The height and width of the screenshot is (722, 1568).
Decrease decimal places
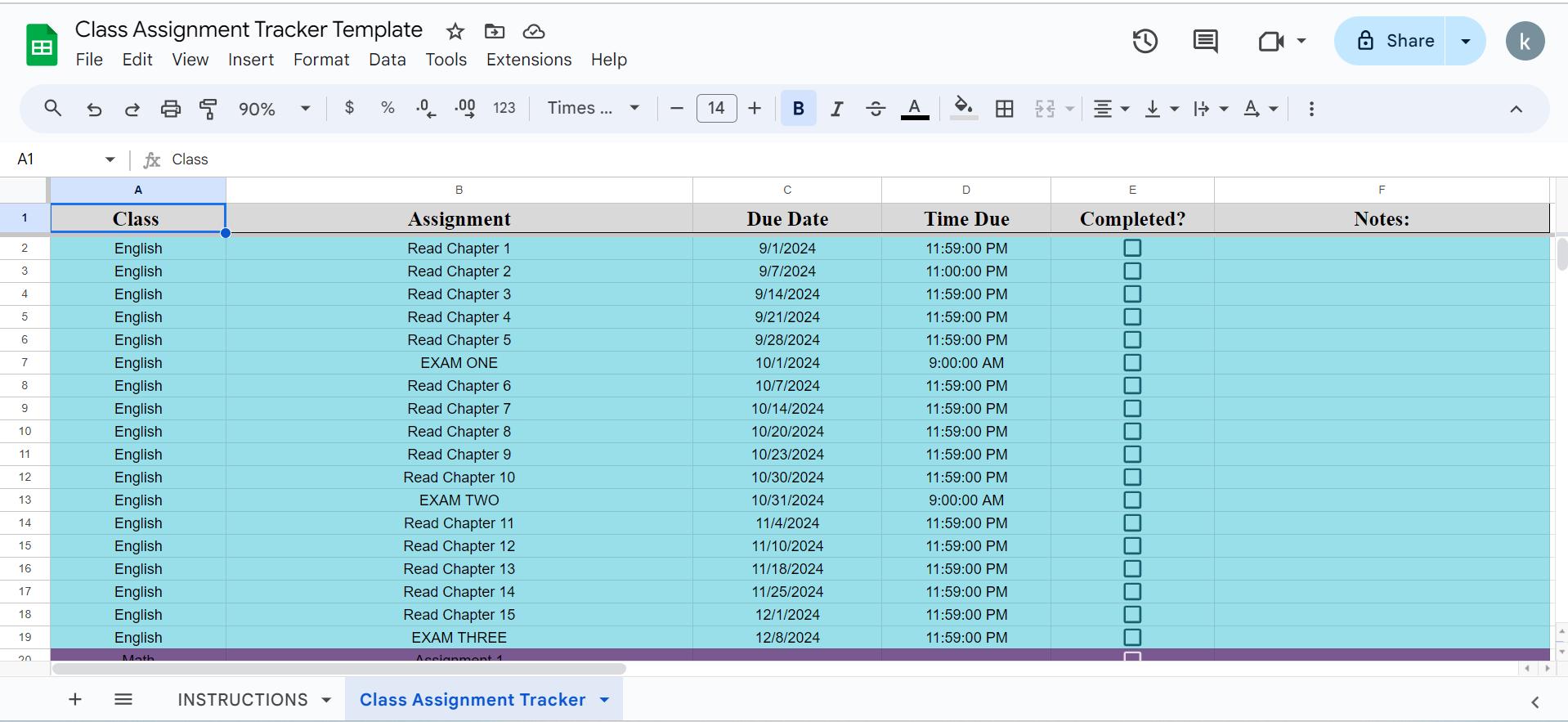[425, 109]
